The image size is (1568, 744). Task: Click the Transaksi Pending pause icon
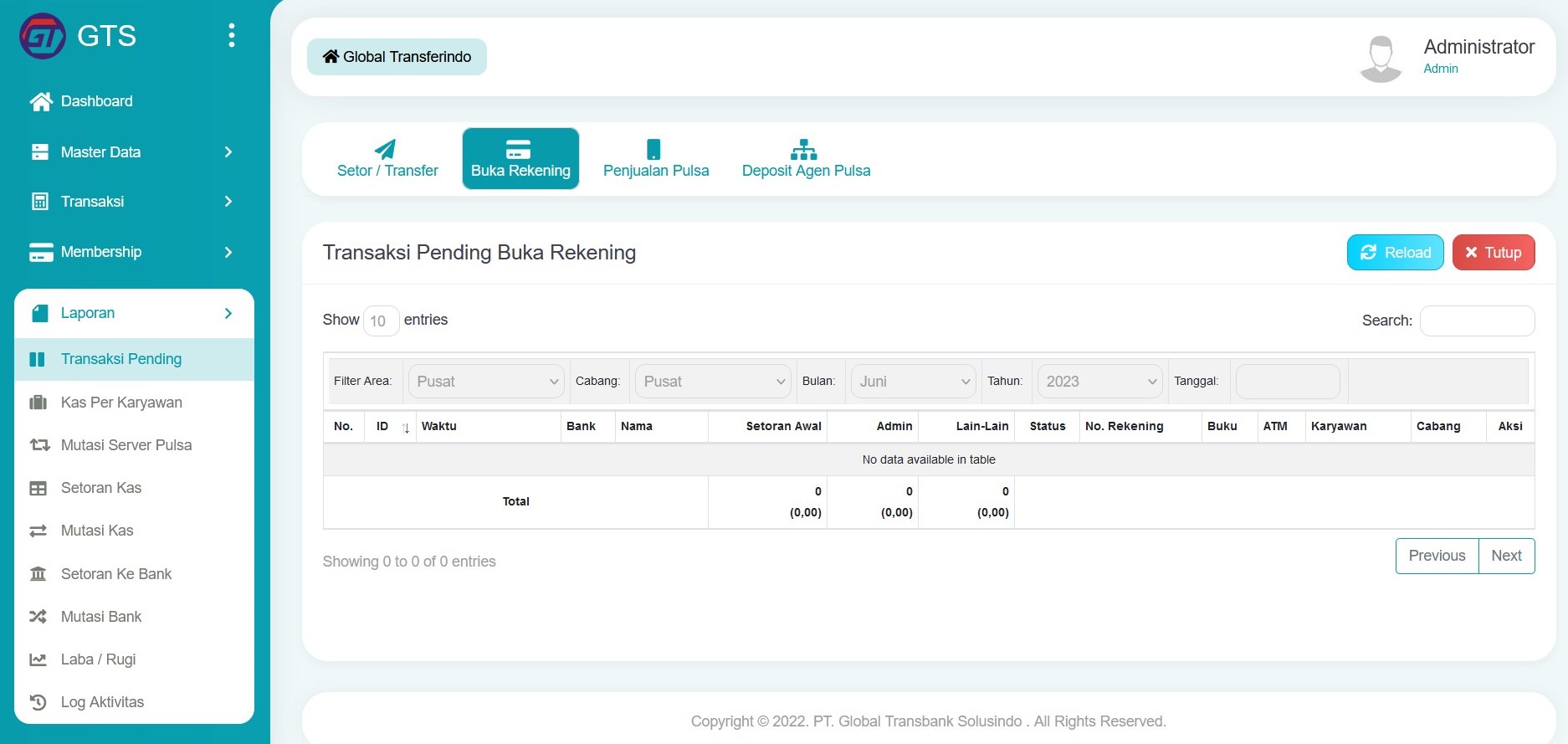coord(38,359)
